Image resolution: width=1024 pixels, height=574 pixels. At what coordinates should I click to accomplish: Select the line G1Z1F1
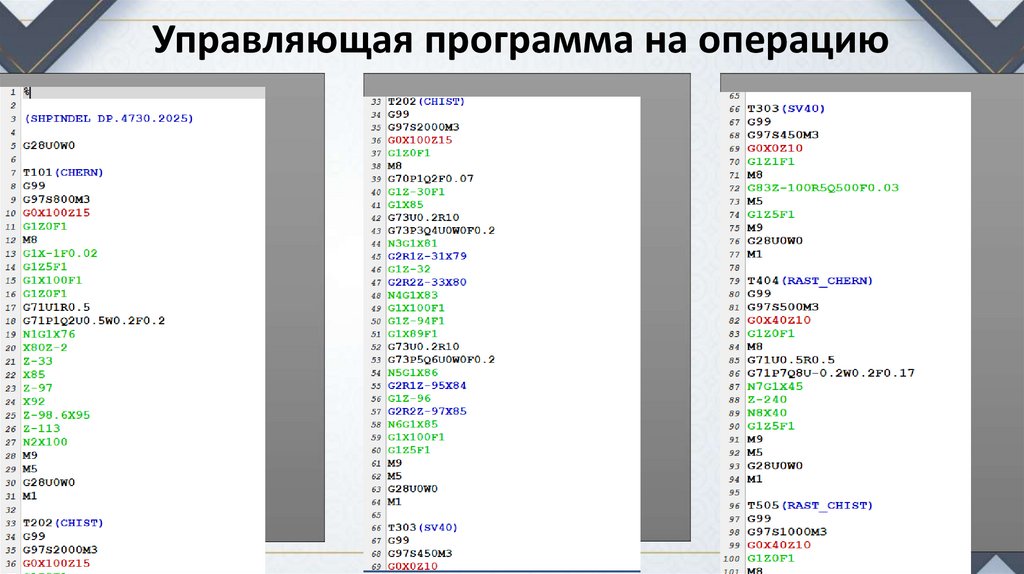point(771,162)
